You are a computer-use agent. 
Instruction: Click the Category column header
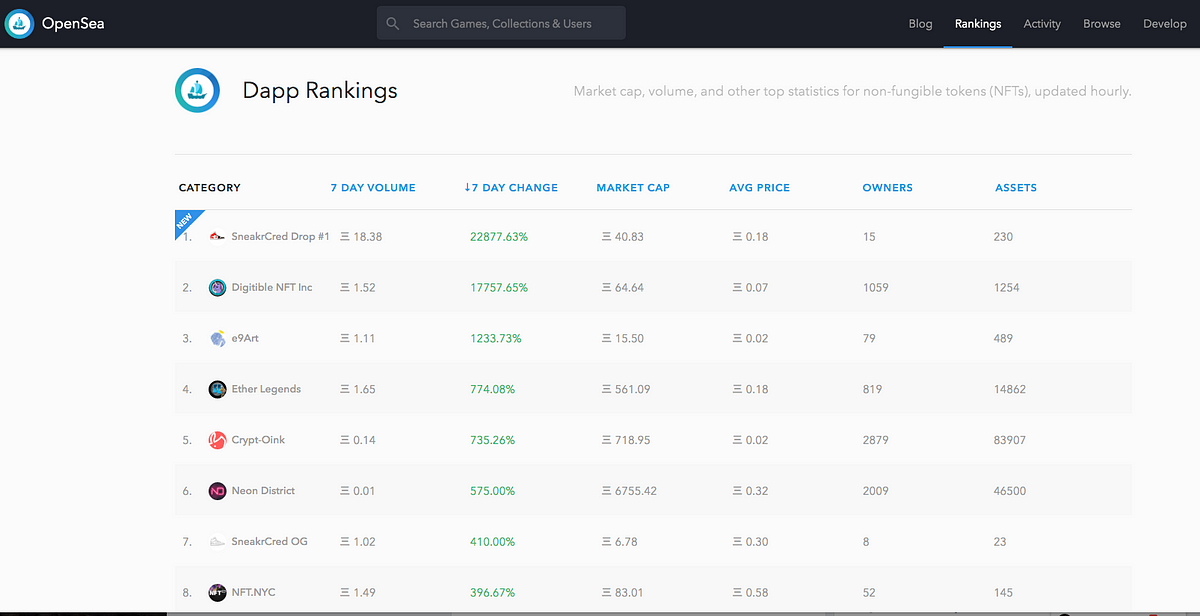click(x=210, y=188)
